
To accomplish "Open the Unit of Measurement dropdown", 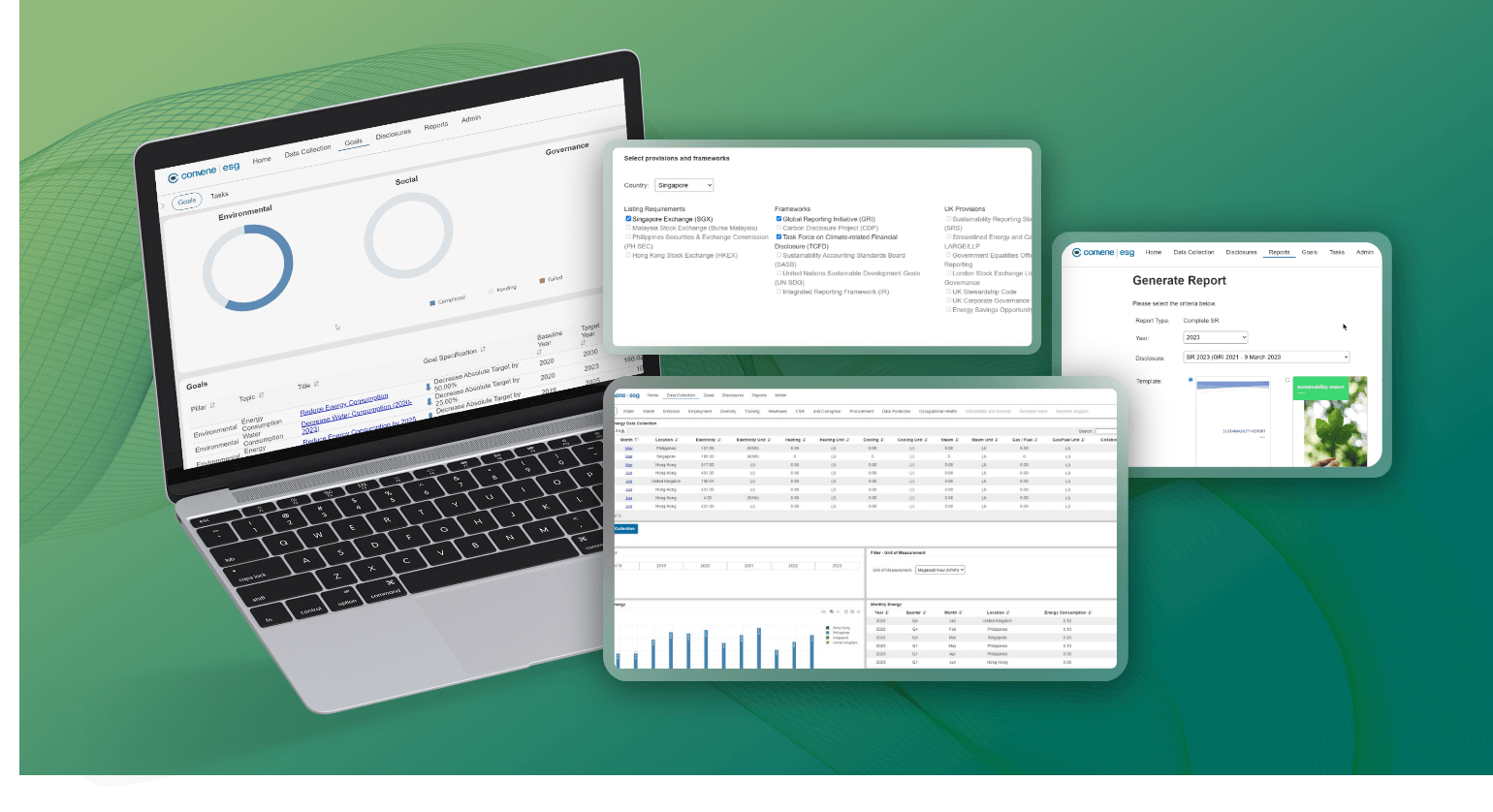I will click(940, 570).
